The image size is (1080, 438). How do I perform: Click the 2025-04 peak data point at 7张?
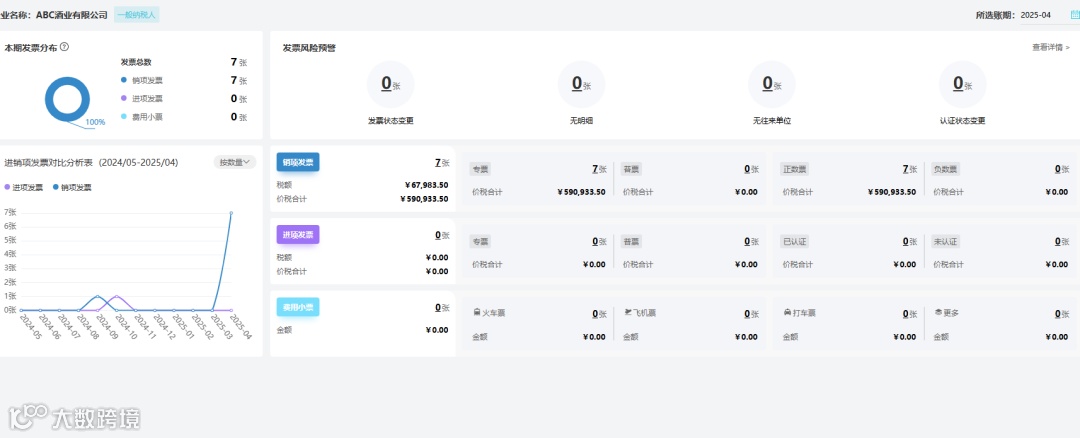click(x=231, y=213)
